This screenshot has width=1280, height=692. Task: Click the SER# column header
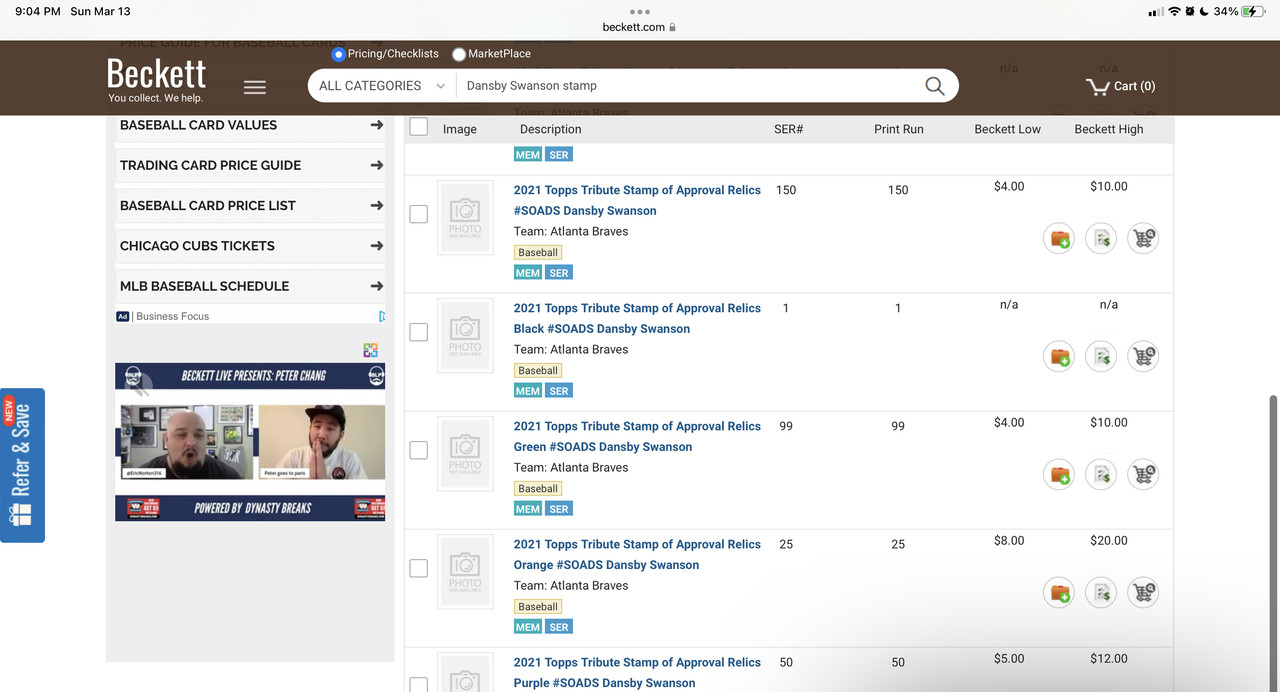tap(788, 129)
